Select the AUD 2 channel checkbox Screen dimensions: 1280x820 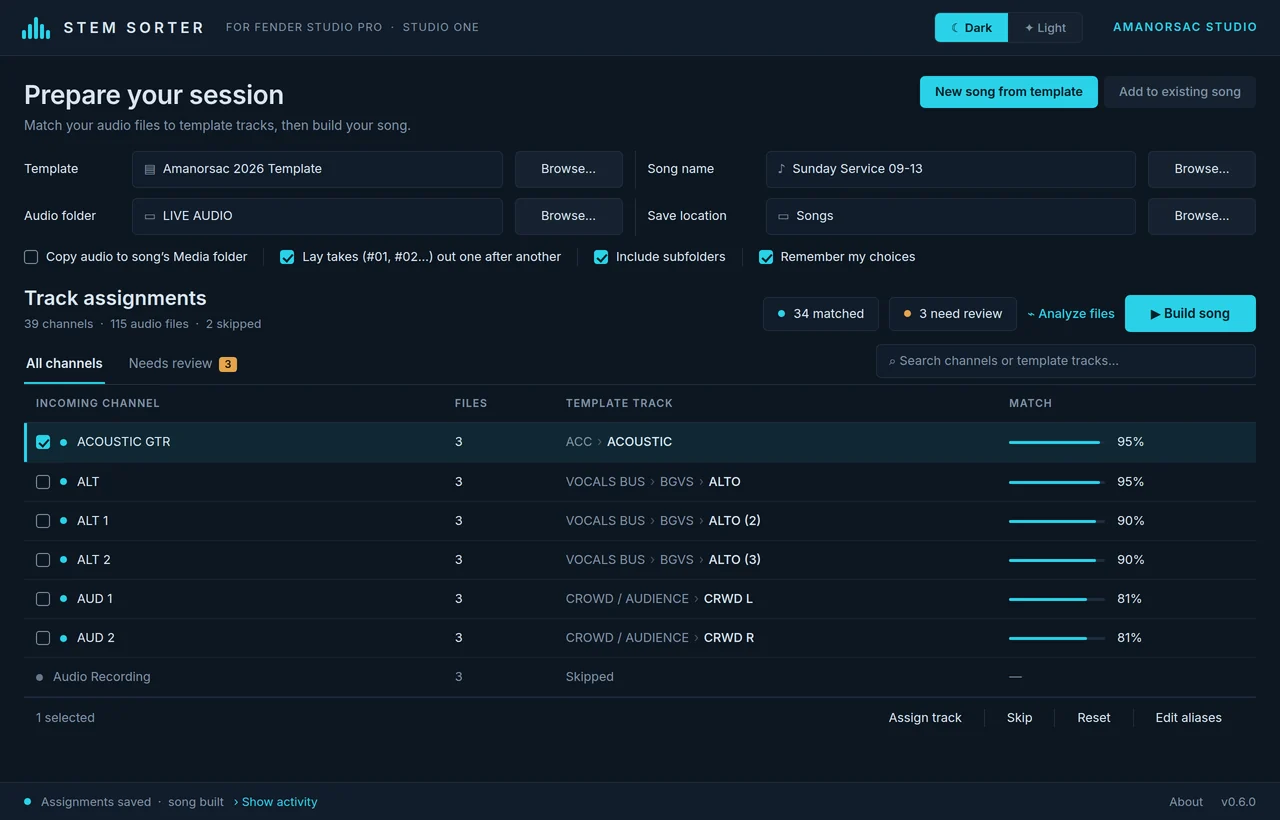[43, 638]
